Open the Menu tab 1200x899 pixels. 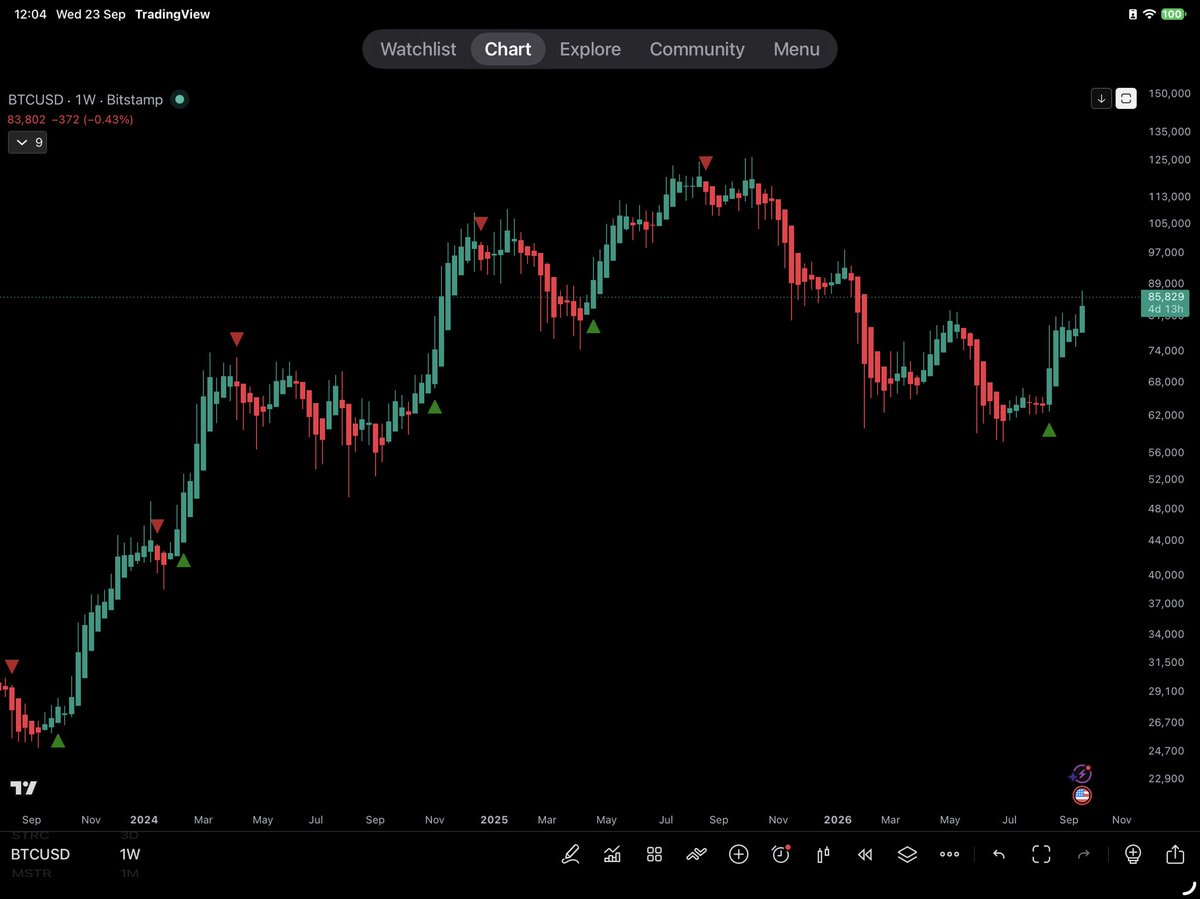(x=796, y=49)
